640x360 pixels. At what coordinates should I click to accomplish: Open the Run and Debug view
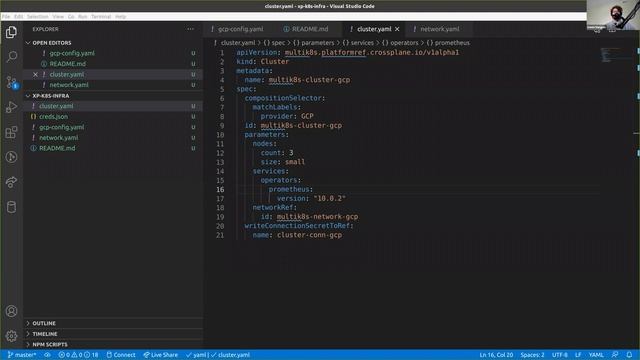pos(11,107)
